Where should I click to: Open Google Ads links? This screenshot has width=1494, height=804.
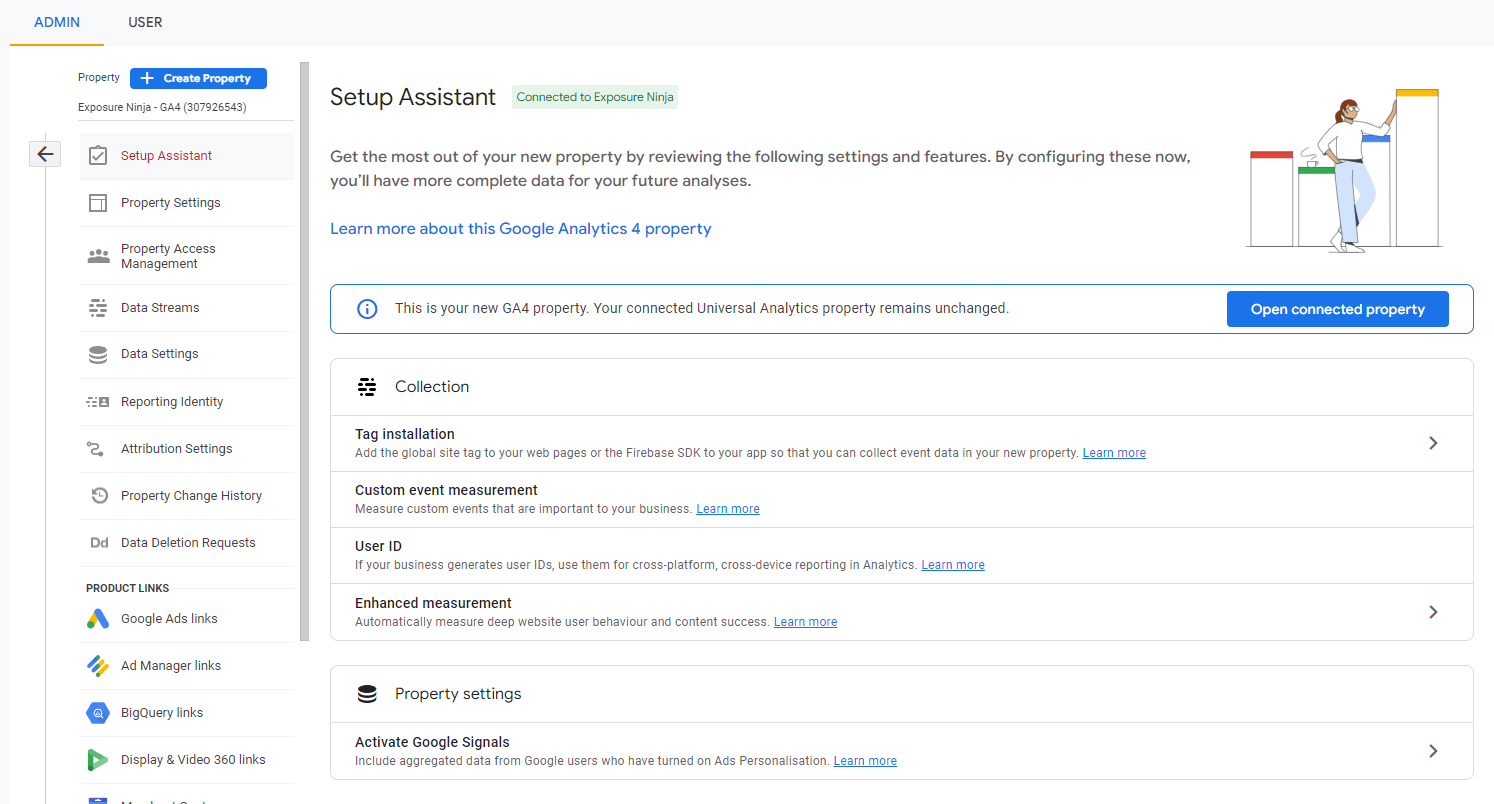click(187, 619)
